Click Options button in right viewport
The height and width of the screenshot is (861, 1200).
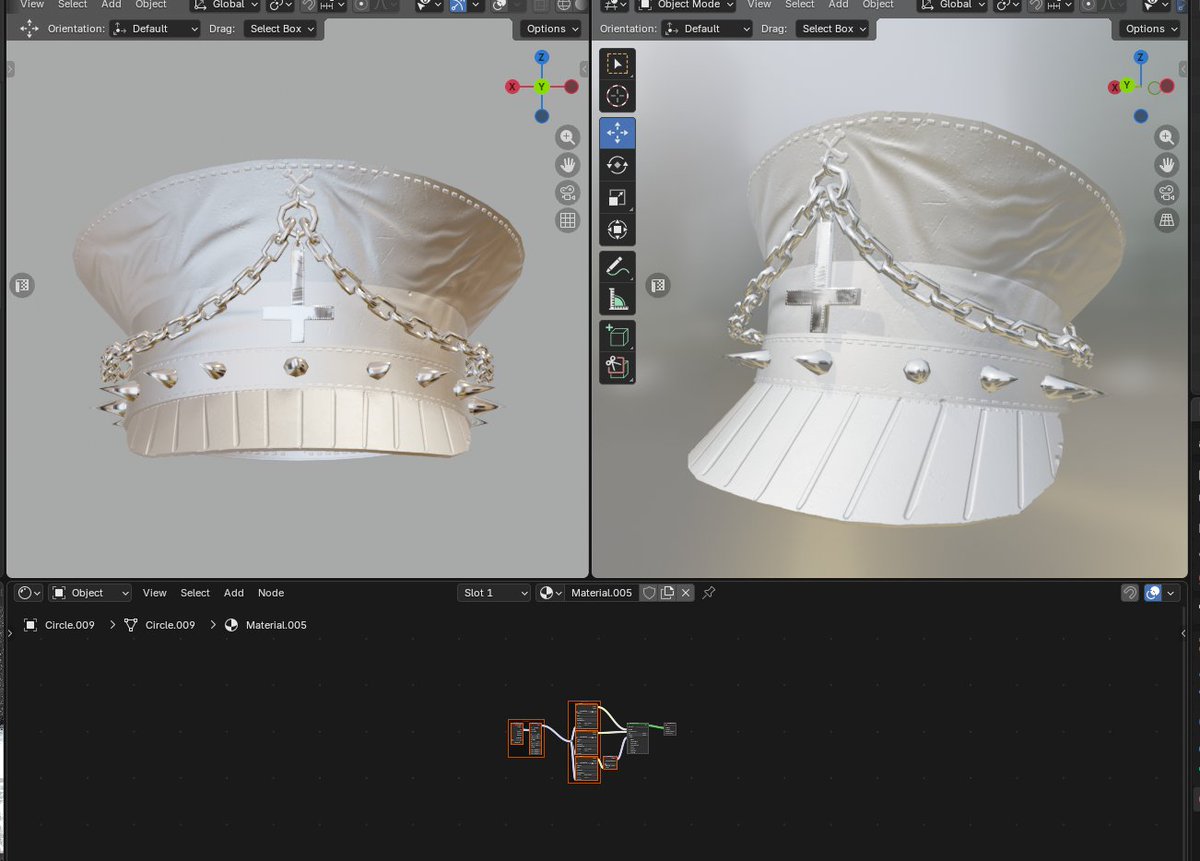coord(1153,29)
